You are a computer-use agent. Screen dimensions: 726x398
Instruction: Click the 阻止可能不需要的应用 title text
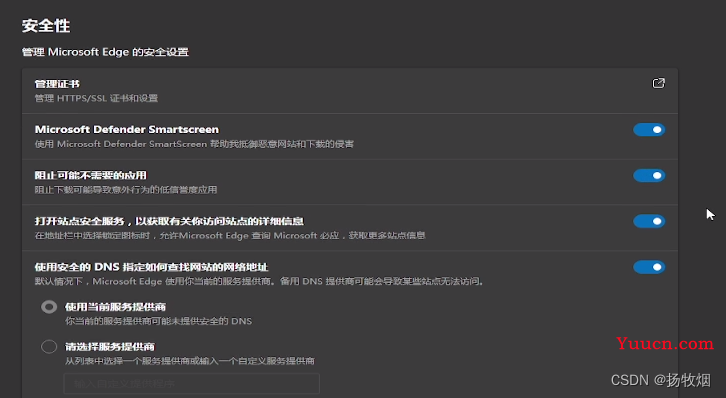pos(91,175)
